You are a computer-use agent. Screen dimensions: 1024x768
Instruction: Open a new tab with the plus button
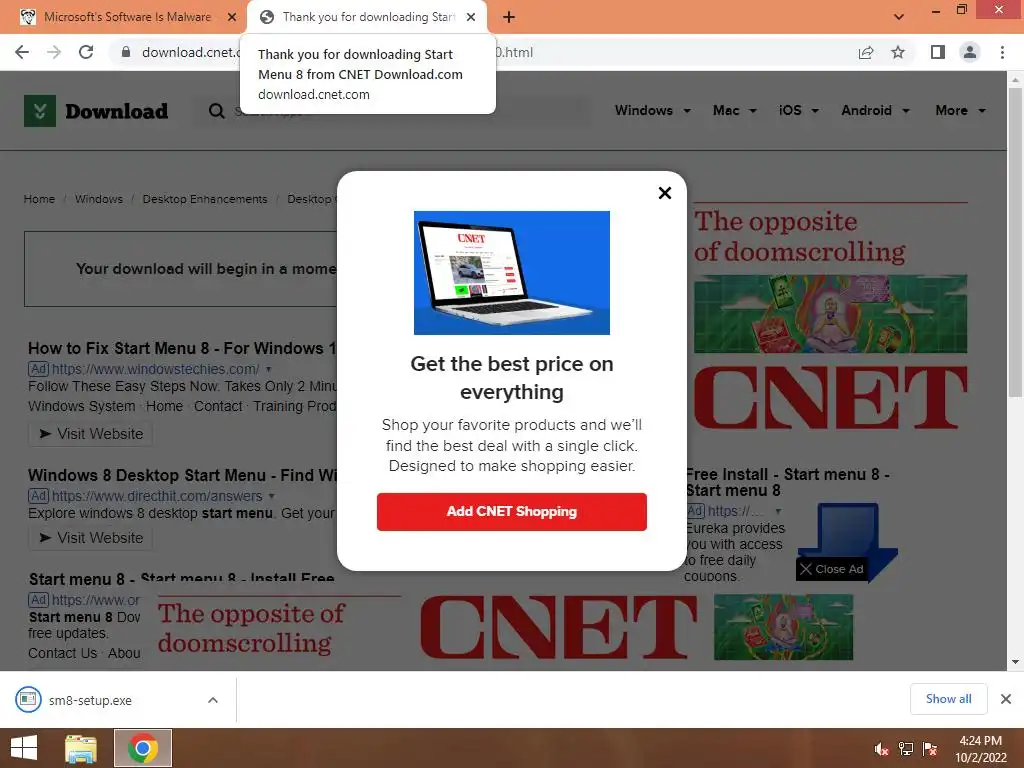pos(509,17)
